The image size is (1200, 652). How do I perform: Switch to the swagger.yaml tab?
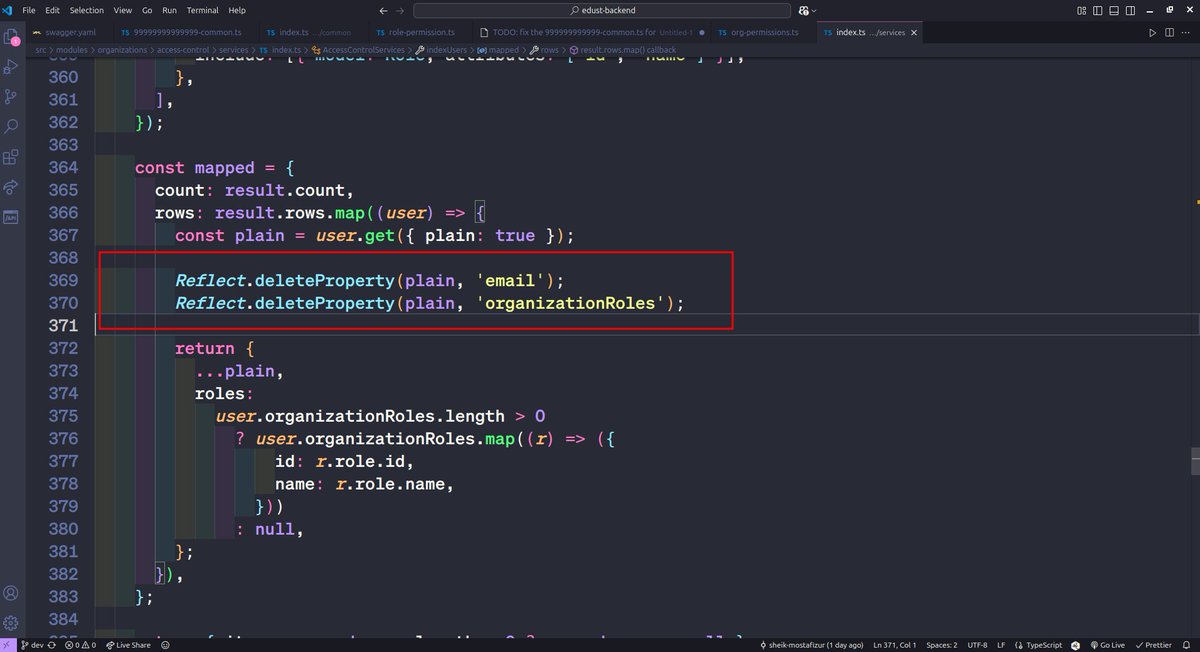point(70,32)
